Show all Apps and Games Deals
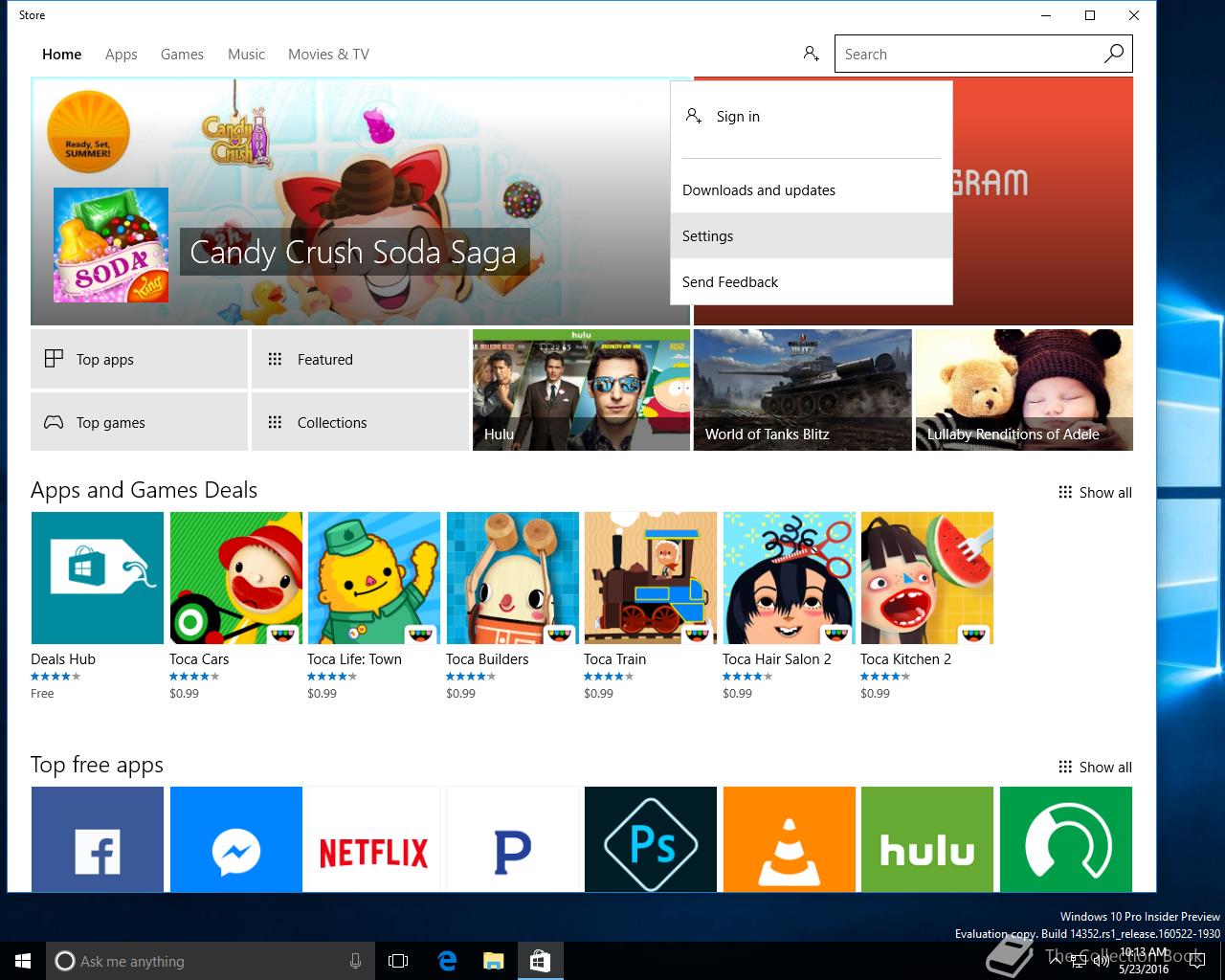The image size is (1225, 980). pos(1095,492)
